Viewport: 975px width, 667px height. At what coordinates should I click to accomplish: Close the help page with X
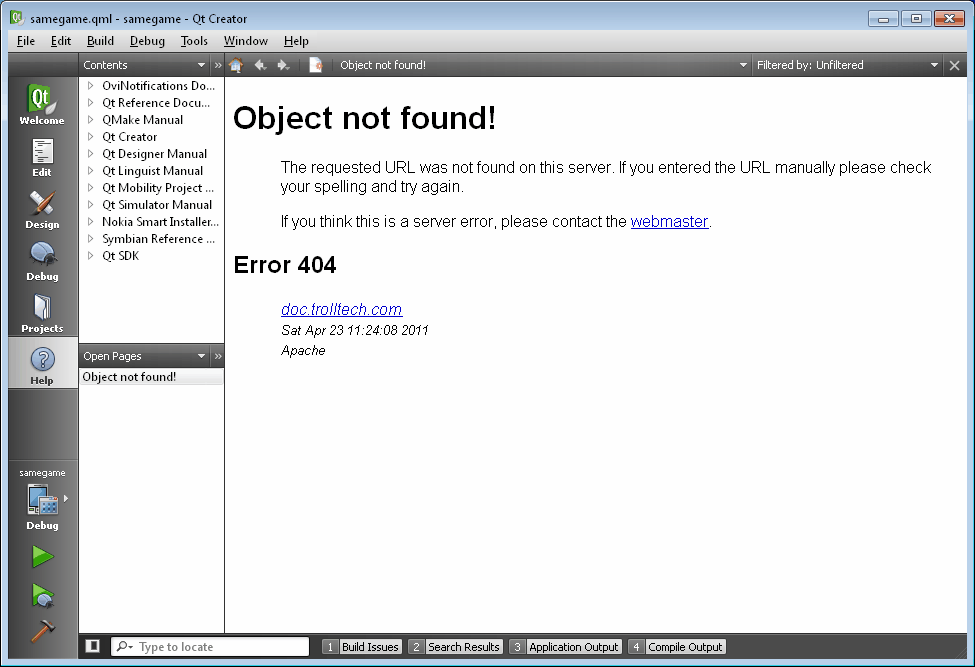click(954, 65)
